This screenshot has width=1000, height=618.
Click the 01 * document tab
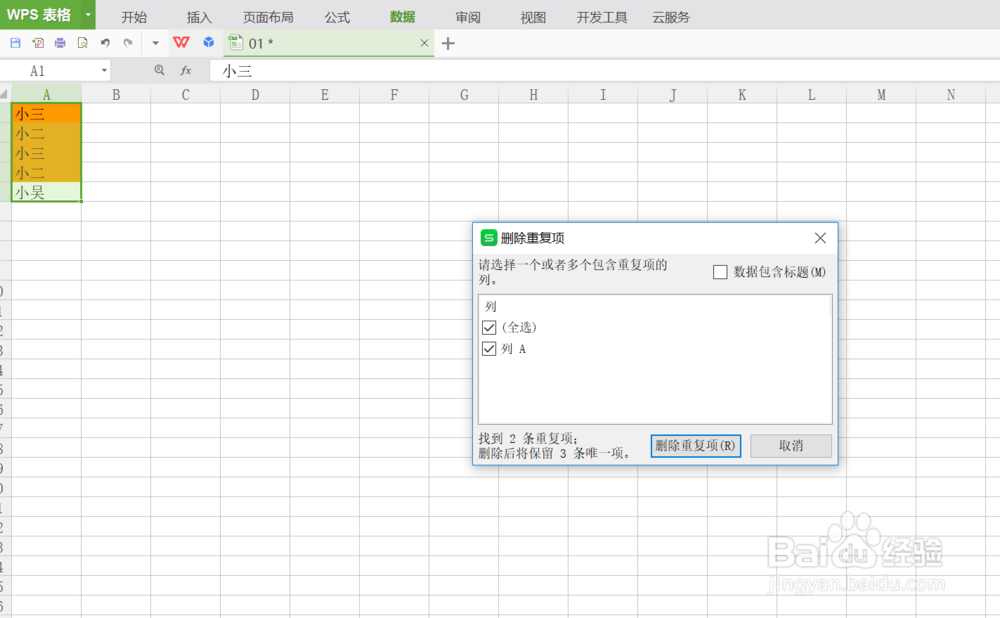(329, 43)
